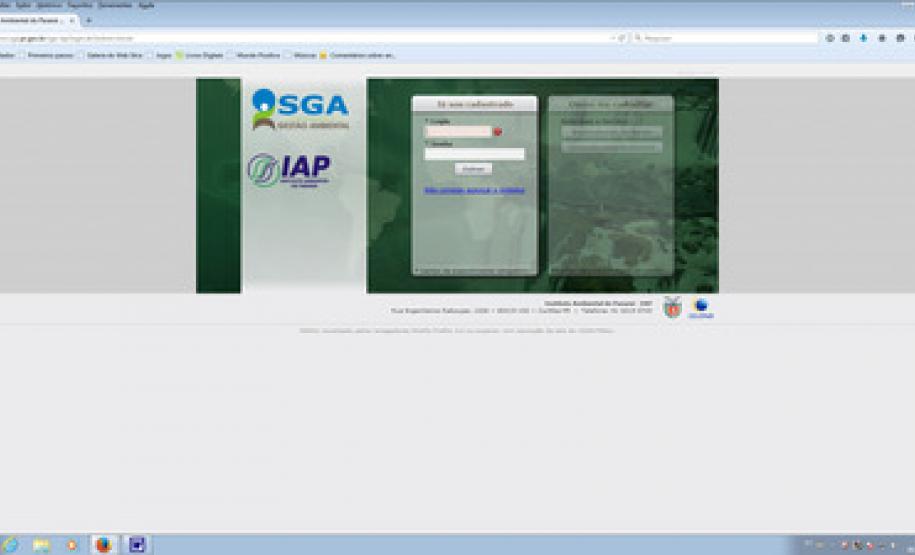
Task: Click the red error icon beside Login field
Action: pyautogui.click(x=497, y=131)
